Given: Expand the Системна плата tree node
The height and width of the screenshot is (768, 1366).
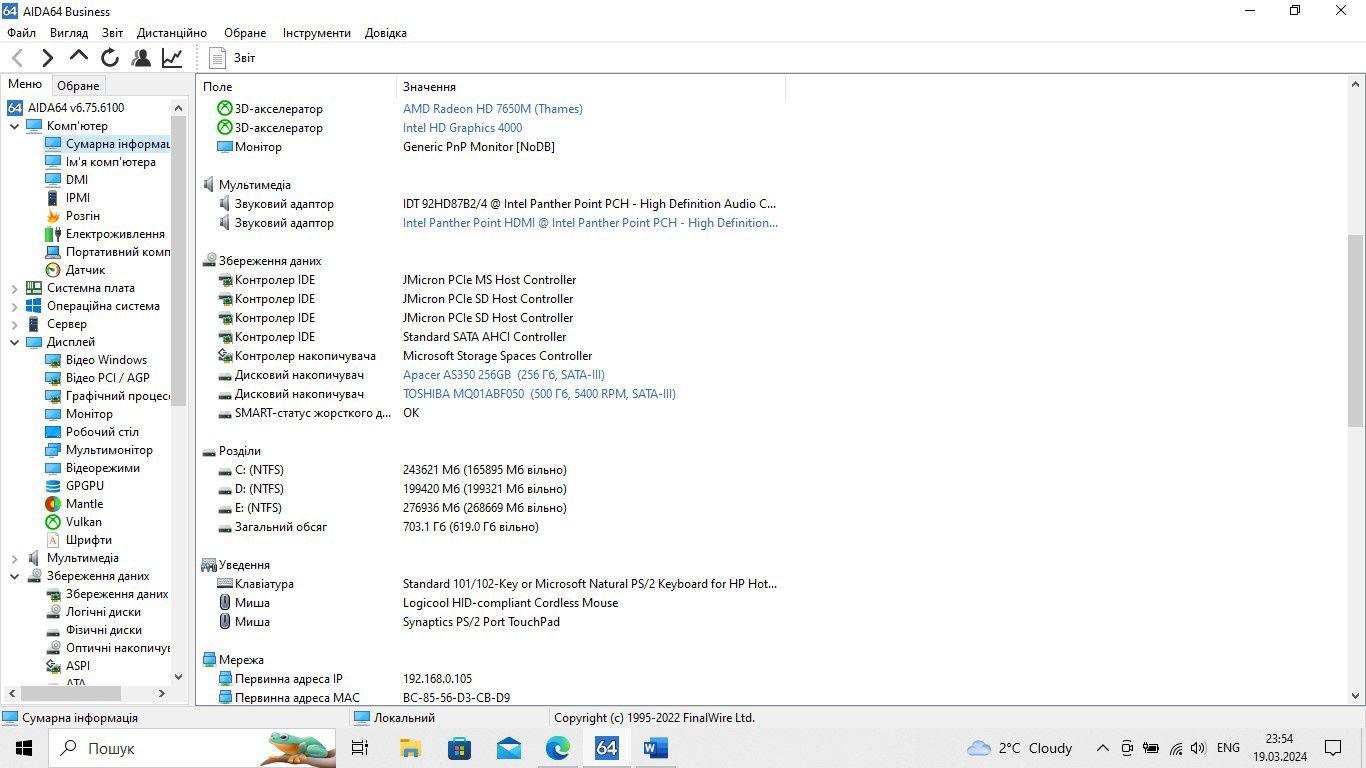Looking at the screenshot, I should tap(14, 288).
